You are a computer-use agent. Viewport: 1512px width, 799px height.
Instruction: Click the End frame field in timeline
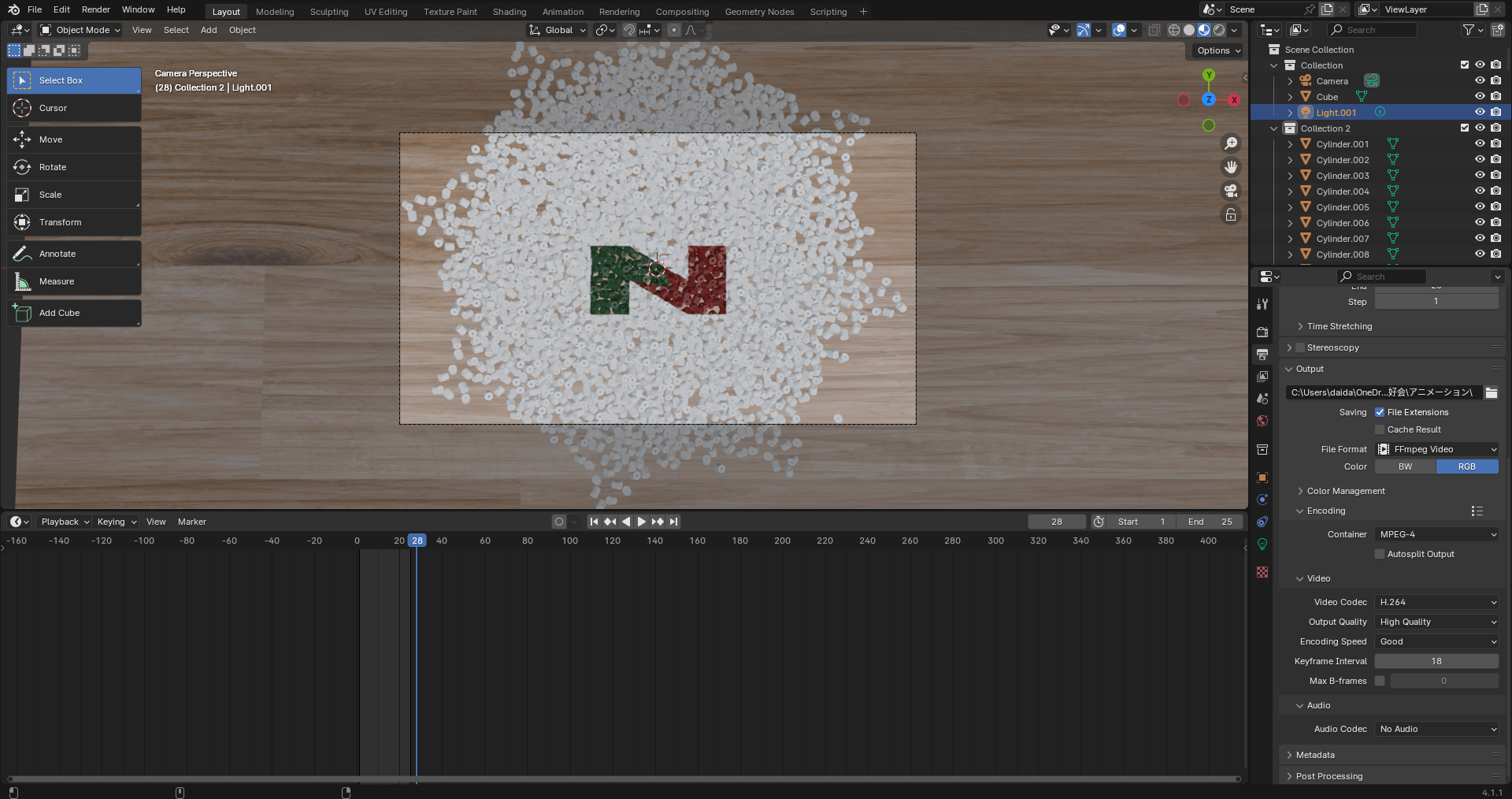click(x=1210, y=522)
